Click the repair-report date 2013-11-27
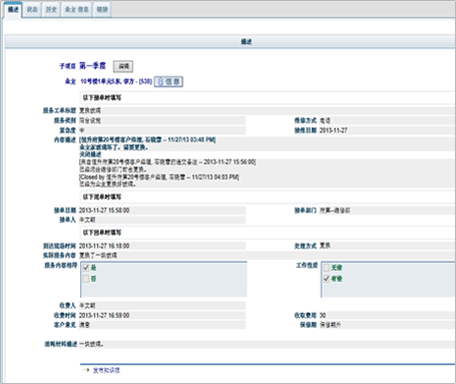 (333, 130)
